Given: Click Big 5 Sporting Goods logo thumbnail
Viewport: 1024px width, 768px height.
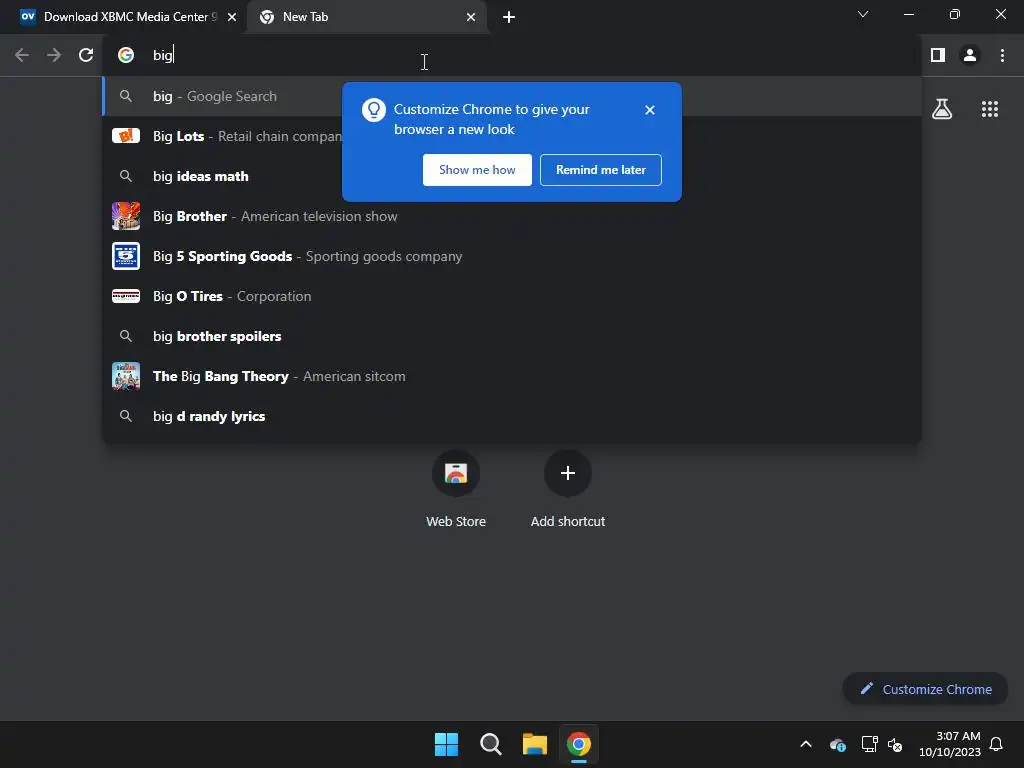Looking at the screenshot, I should click(x=126, y=256).
